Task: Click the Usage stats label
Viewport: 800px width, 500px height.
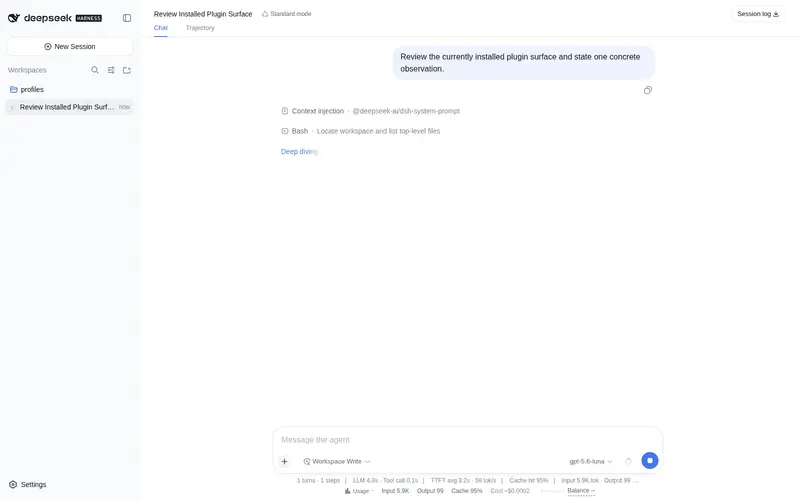Action: (x=357, y=491)
